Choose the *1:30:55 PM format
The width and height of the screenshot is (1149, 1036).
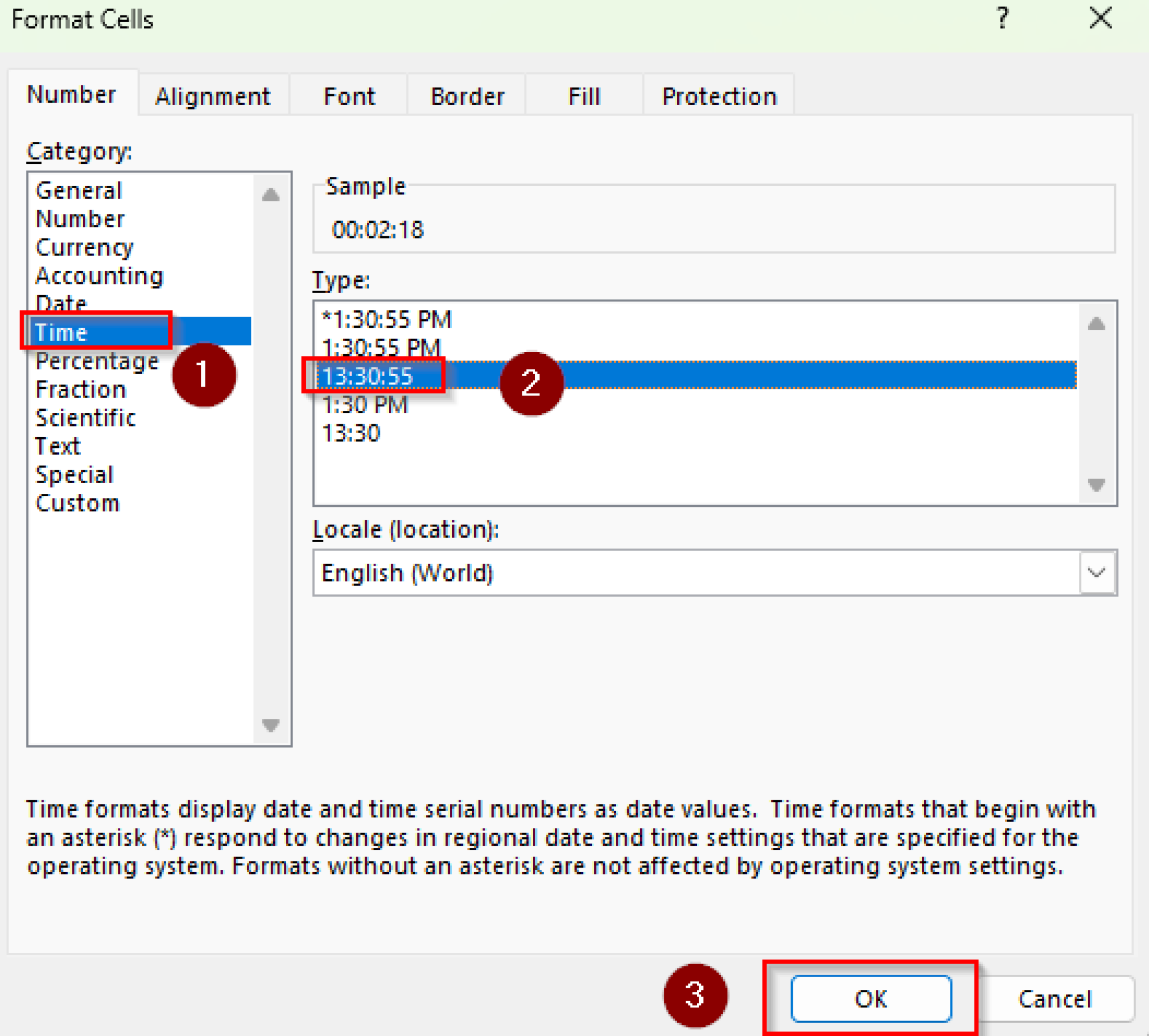click(x=387, y=319)
